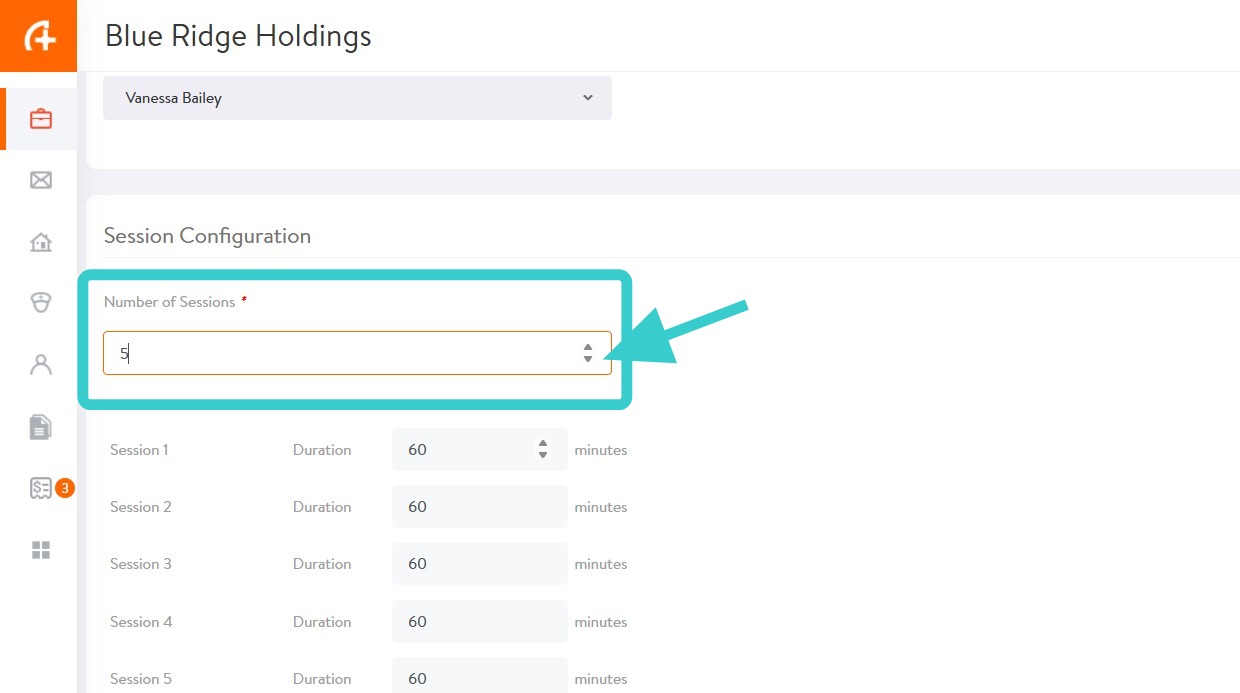The width and height of the screenshot is (1240, 693).
Task: Click the orange A+ logo icon
Action: point(39,36)
